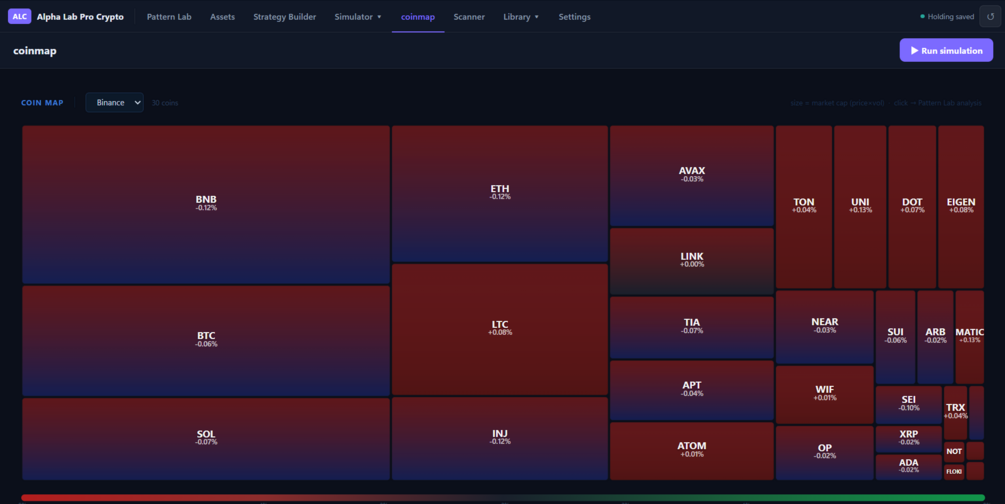This screenshot has height=504, width=1005.
Task: Click the Holding saved status
Action: point(947,17)
